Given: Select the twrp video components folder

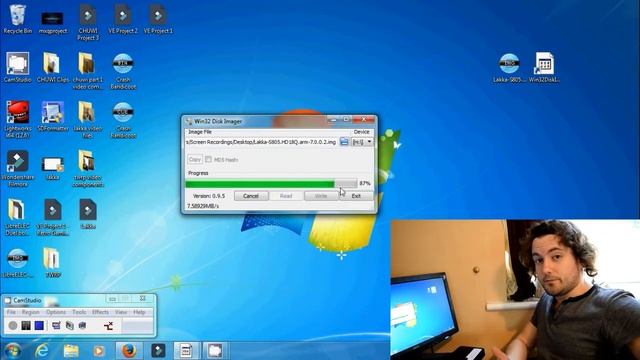Looking at the screenshot, I should pos(88,168).
